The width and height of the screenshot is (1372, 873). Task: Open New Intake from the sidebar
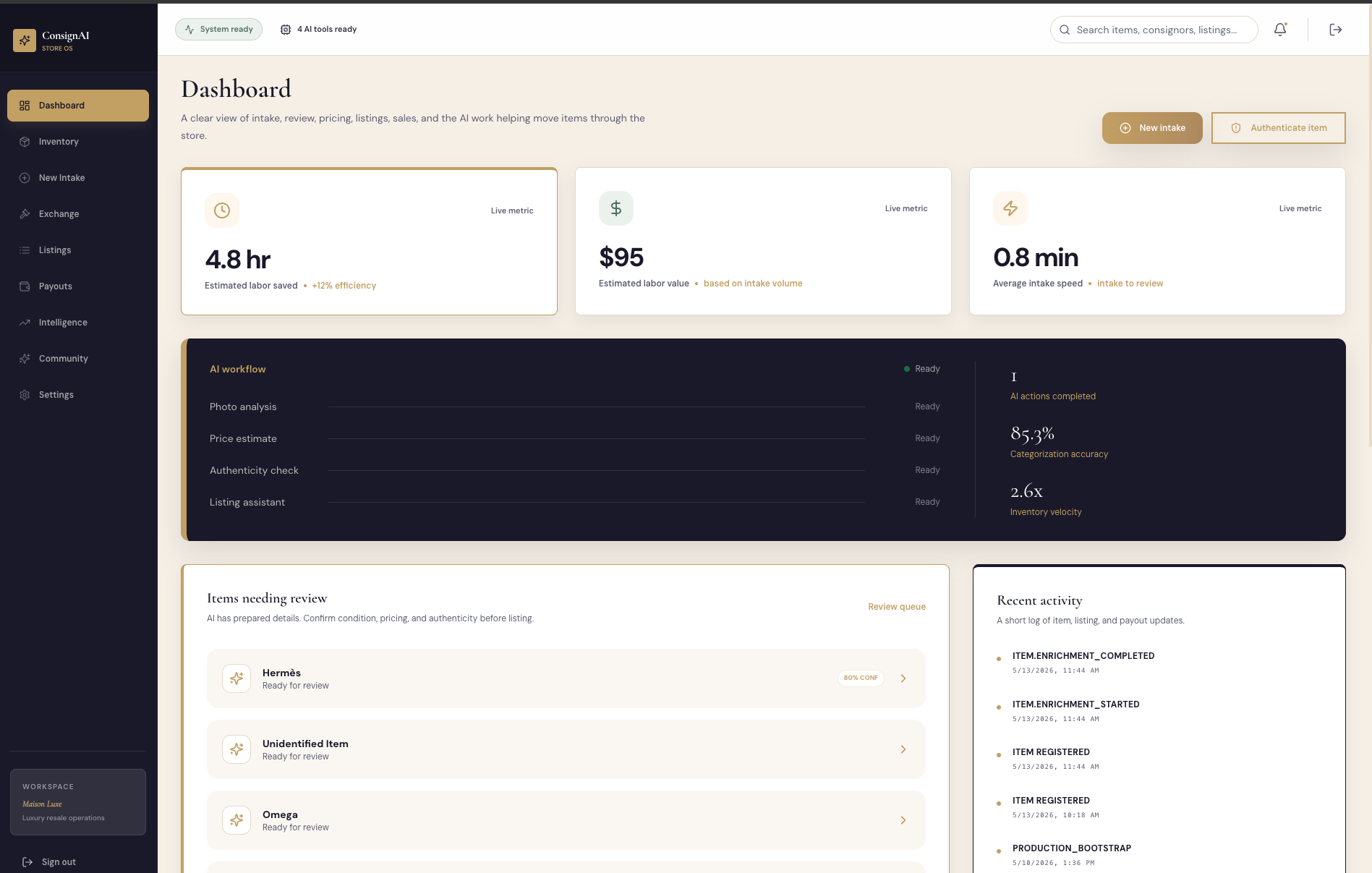pyautogui.click(x=78, y=178)
